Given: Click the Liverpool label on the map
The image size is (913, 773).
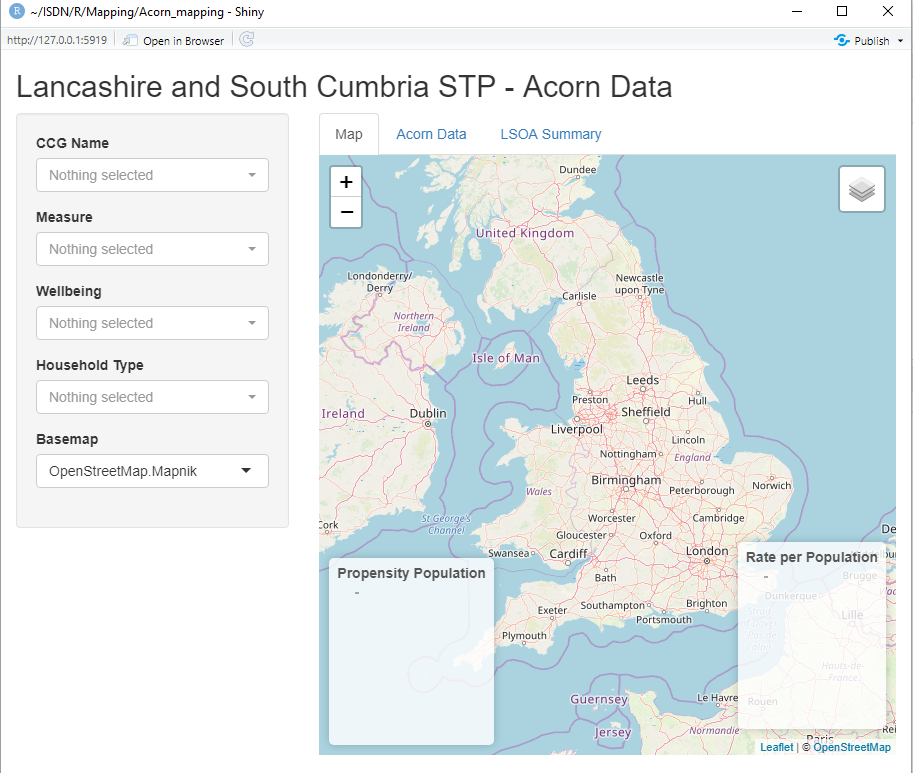Looking at the screenshot, I should [577, 430].
